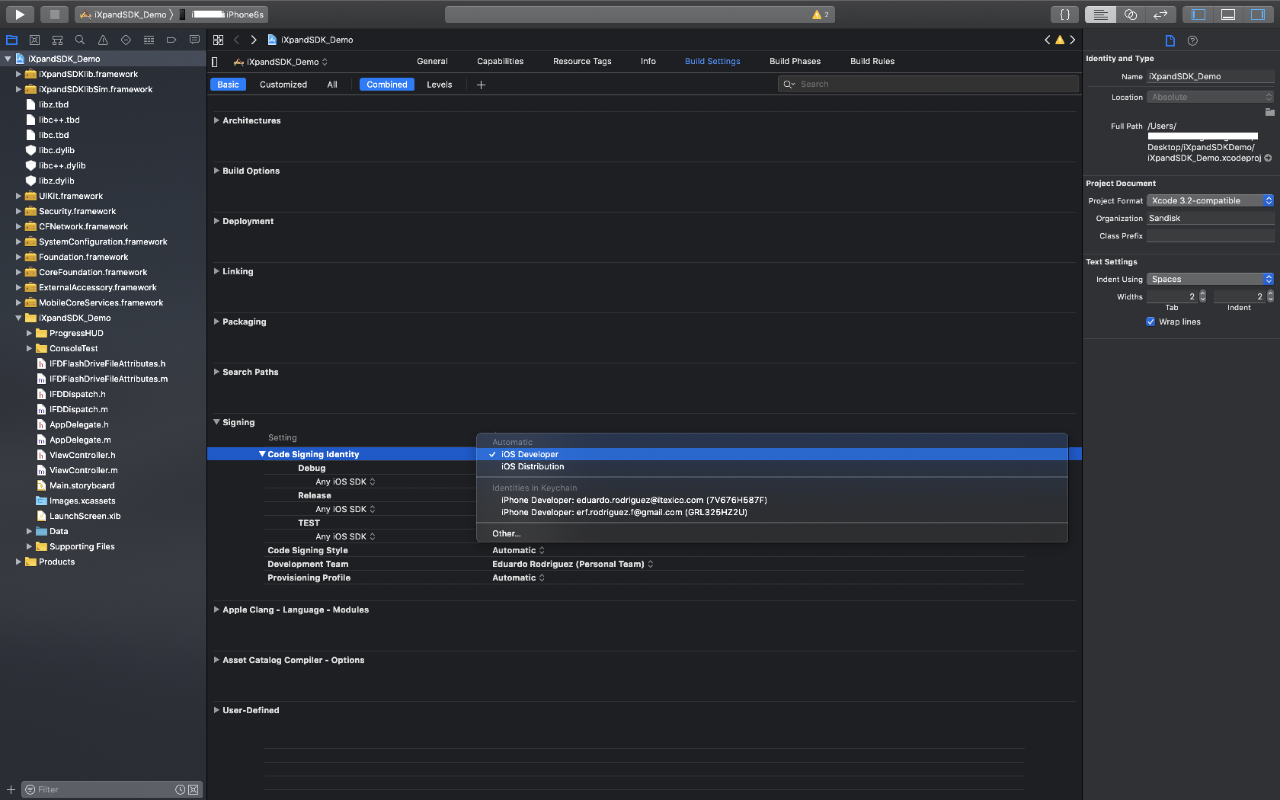Select AppDelegate.m in the navigator
1280x800 pixels.
coord(80,439)
